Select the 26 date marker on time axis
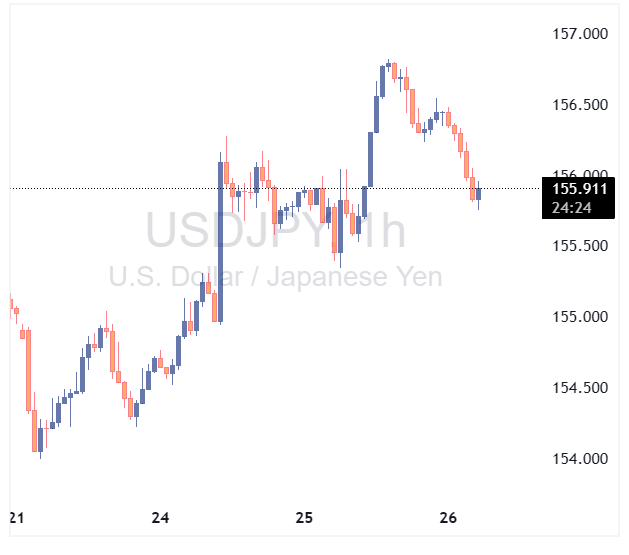 [448, 518]
